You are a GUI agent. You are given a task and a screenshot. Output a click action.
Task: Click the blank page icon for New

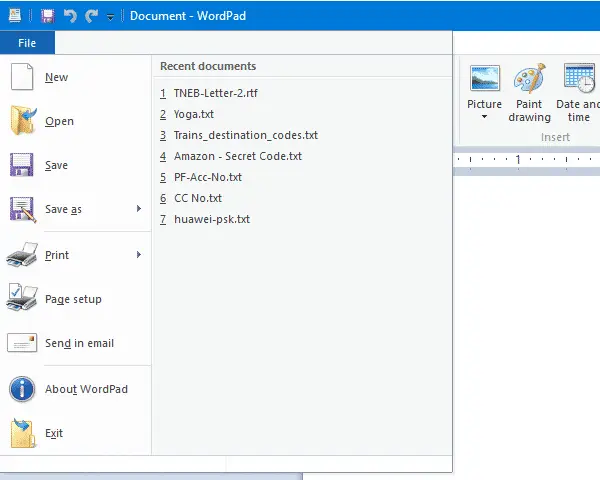pyautogui.click(x=22, y=77)
